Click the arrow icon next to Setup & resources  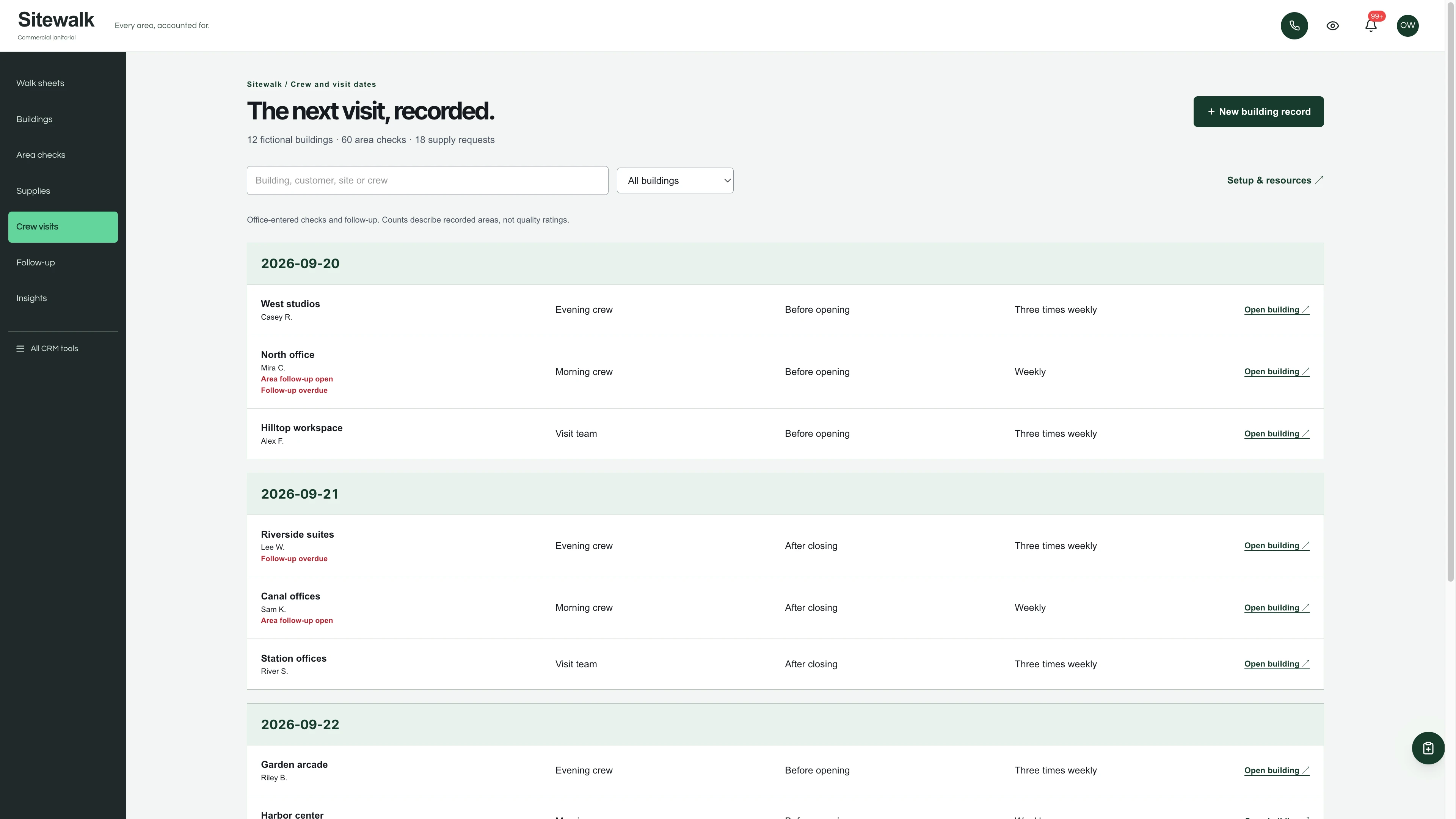pyautogui.click(x=1319, y=180)
